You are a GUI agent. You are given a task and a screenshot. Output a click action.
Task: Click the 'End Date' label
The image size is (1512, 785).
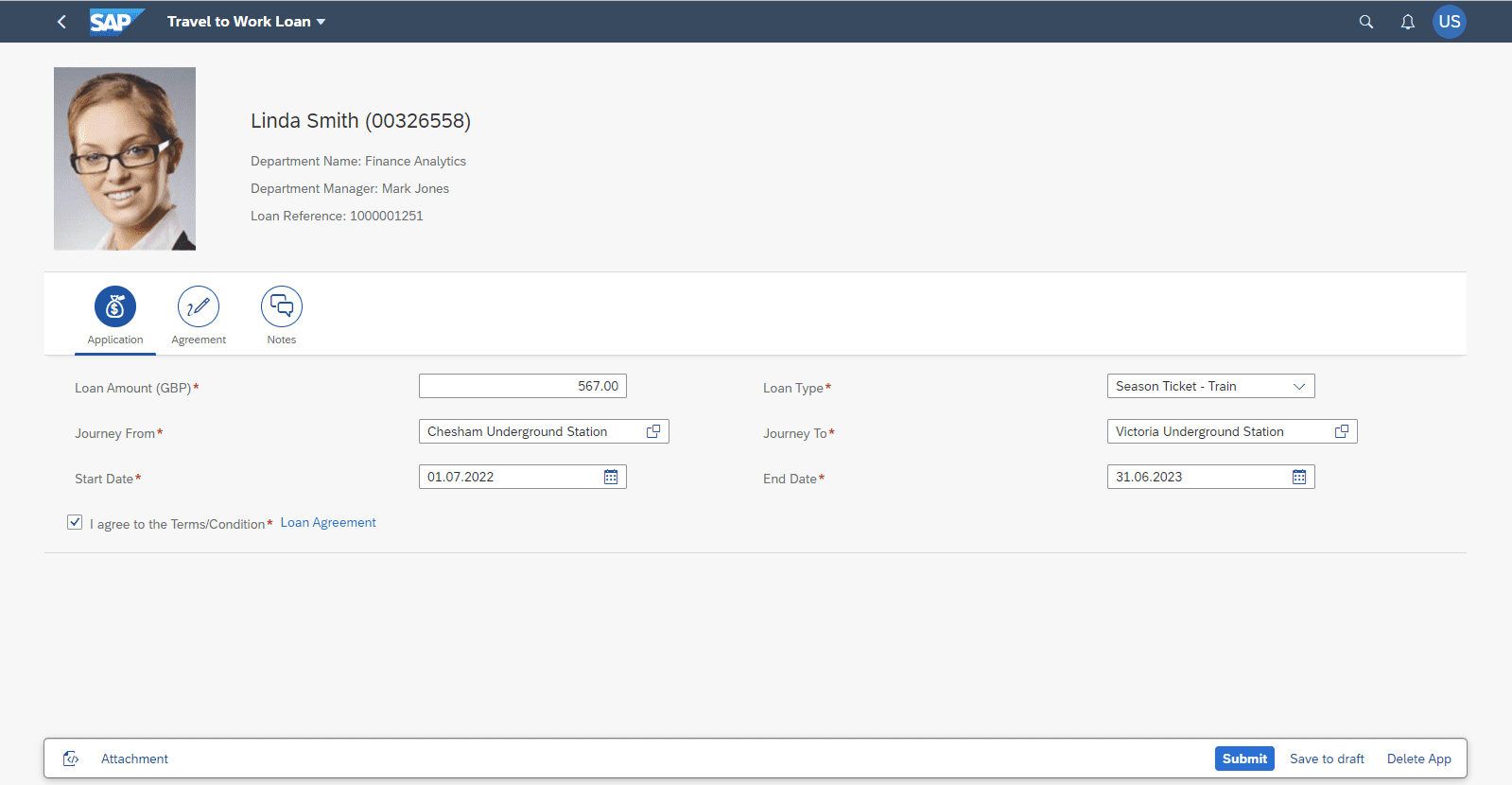point(790,479)
